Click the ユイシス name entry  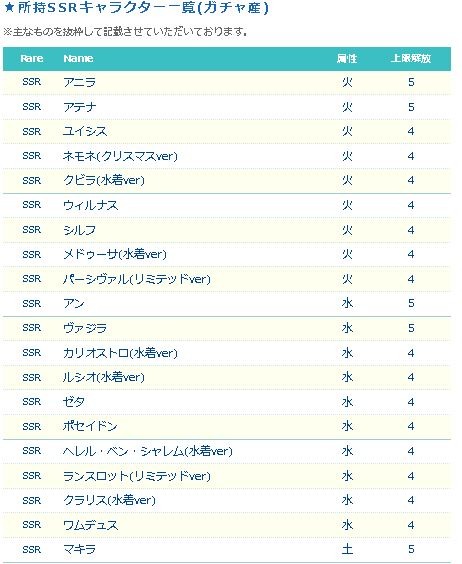coord(85,131)
